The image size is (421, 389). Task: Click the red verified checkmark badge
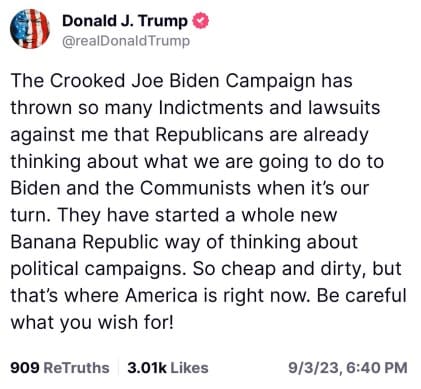tap(201, 21)
